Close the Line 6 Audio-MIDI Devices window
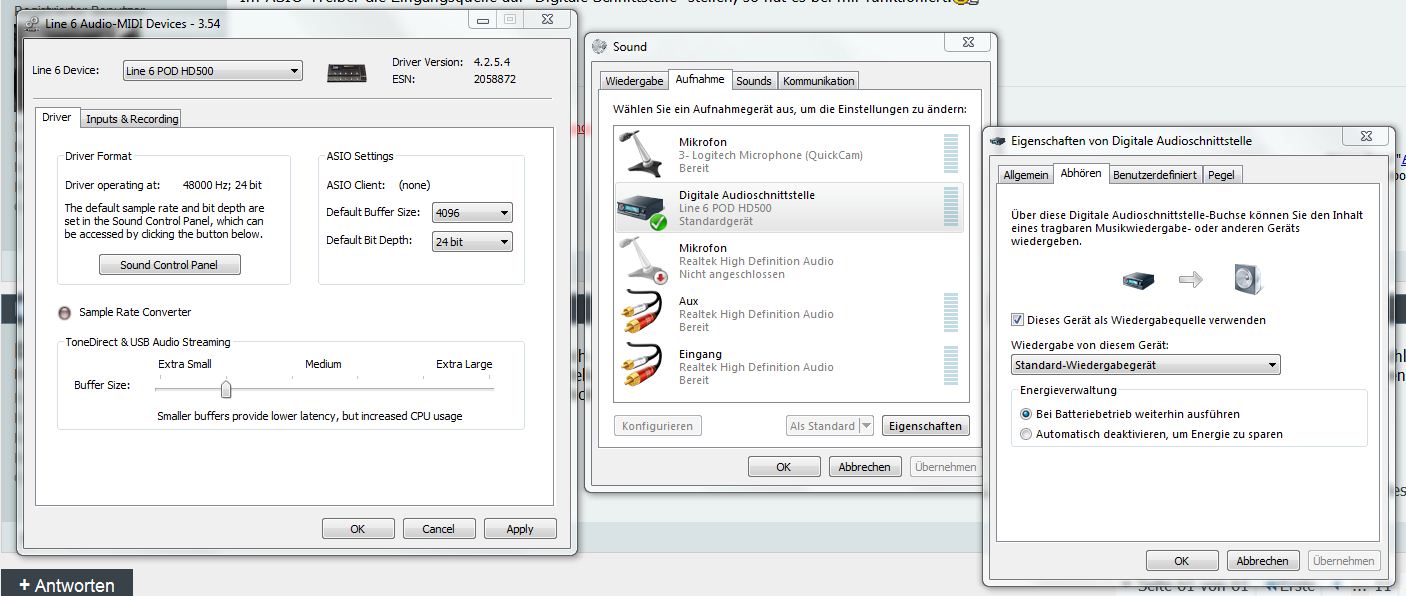Screen dimensions: 1406x596 (x=545, y=19)
